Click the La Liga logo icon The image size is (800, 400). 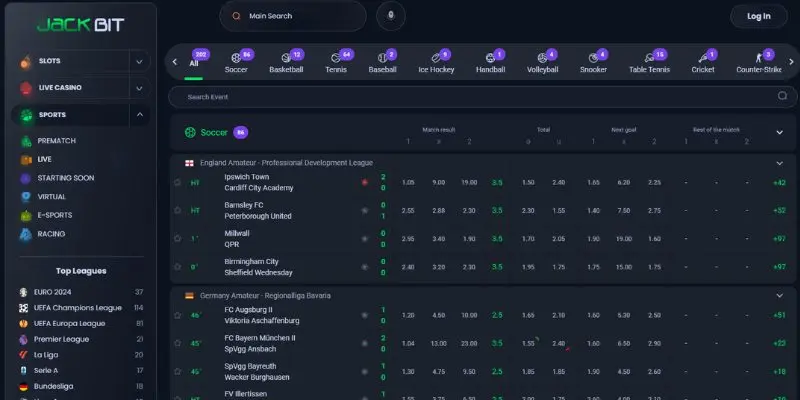(x=23, y=355)
